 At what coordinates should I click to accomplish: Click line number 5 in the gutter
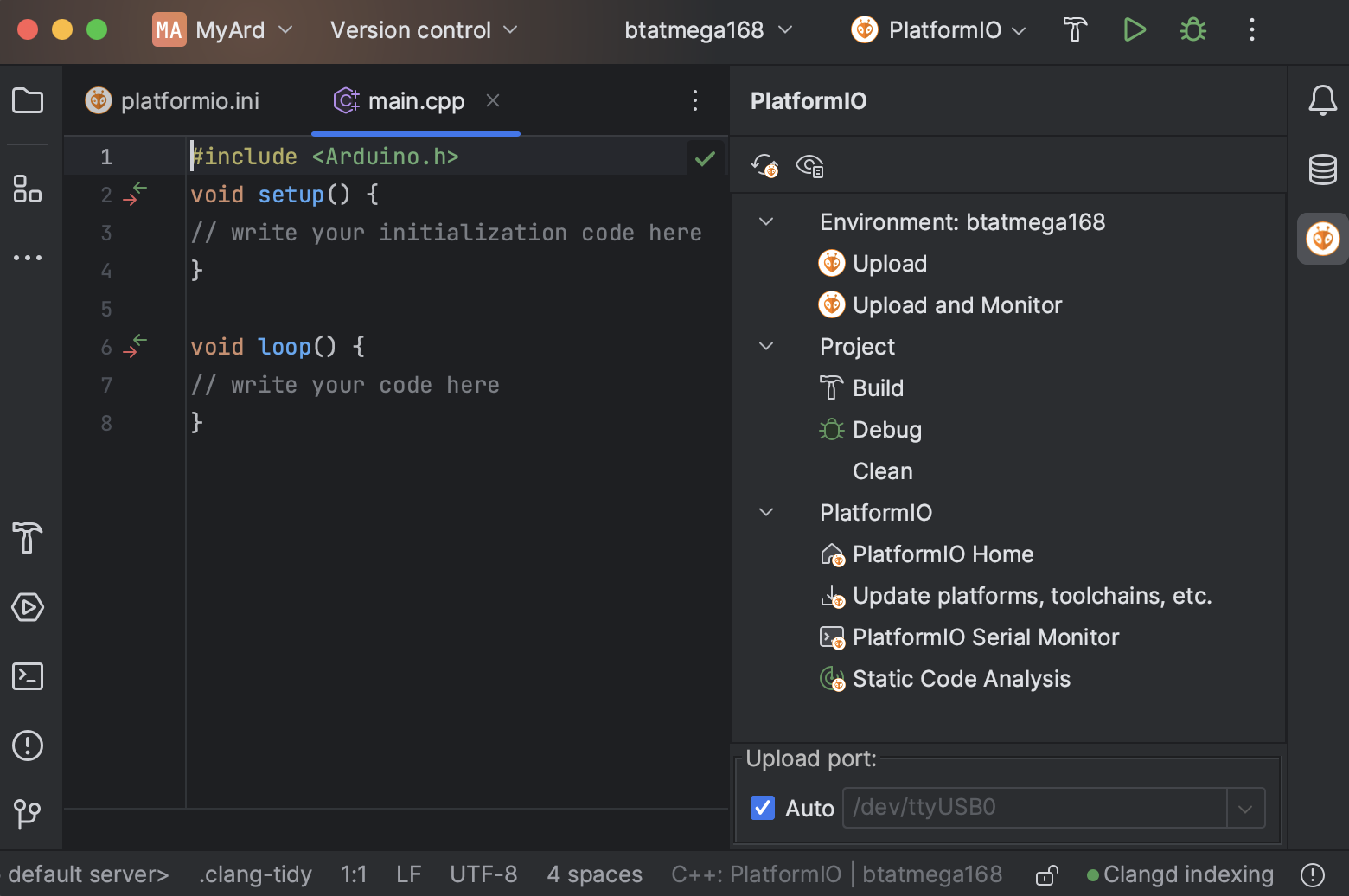point(106,309)
